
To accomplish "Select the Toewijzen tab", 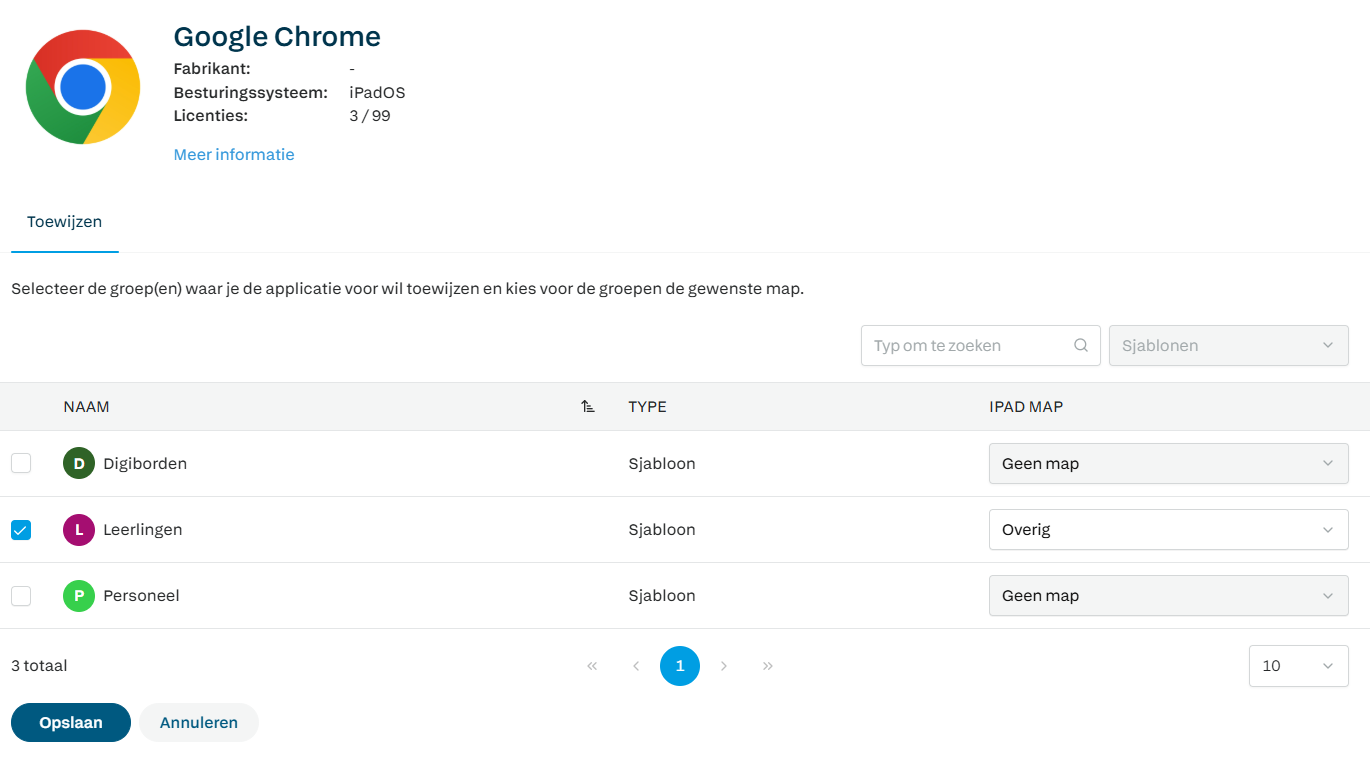I will (65, 222).
